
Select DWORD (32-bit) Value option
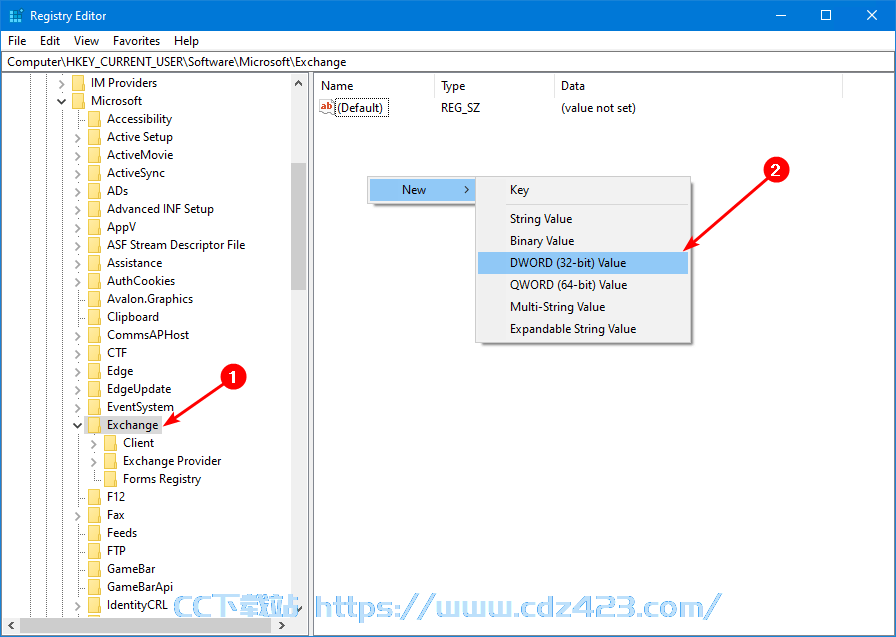click(x=583, y=263)
